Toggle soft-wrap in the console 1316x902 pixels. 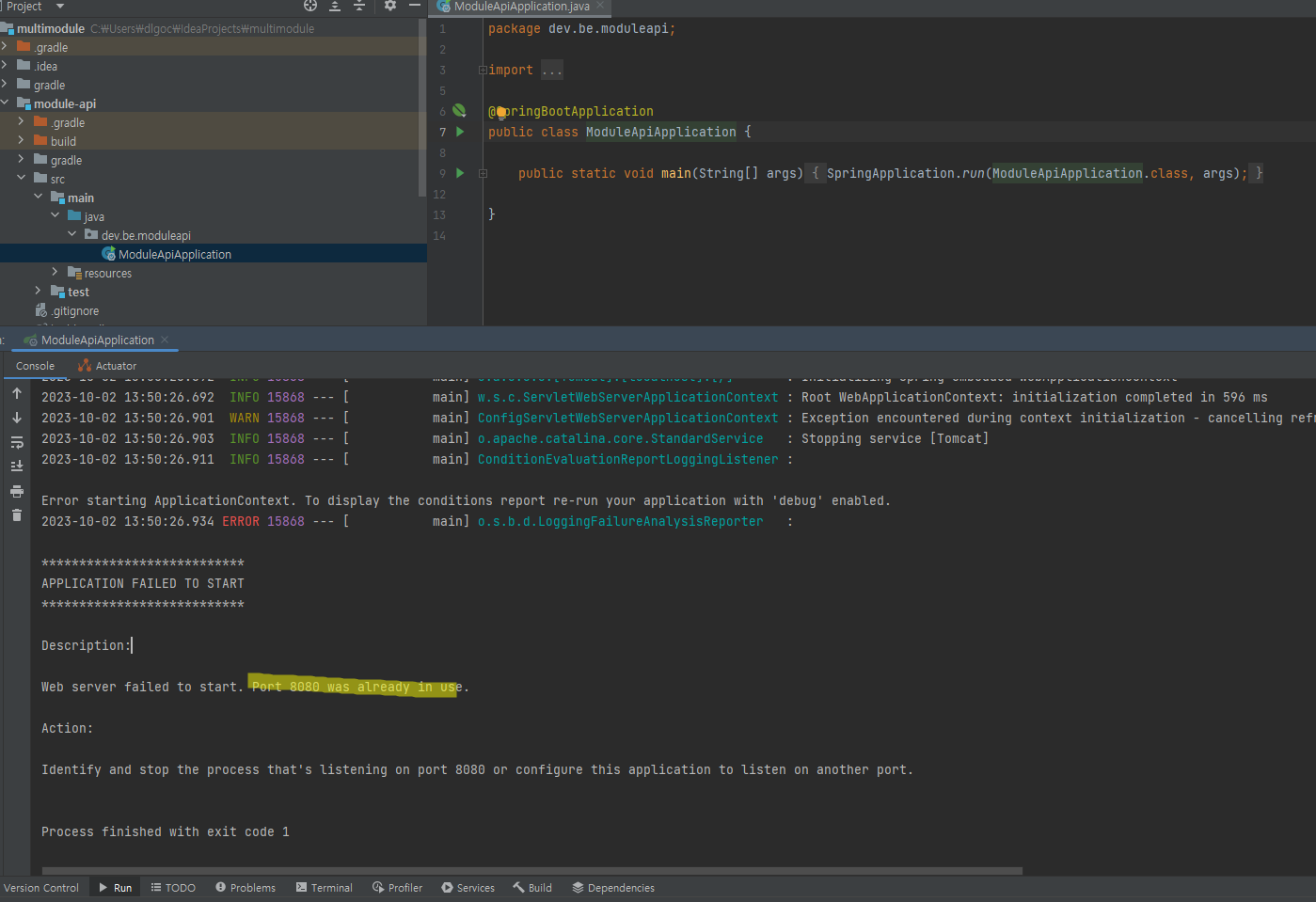17,442
